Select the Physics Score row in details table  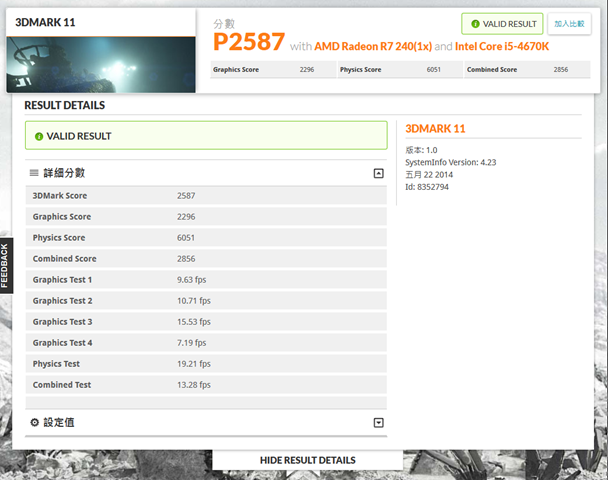point(206,238)
